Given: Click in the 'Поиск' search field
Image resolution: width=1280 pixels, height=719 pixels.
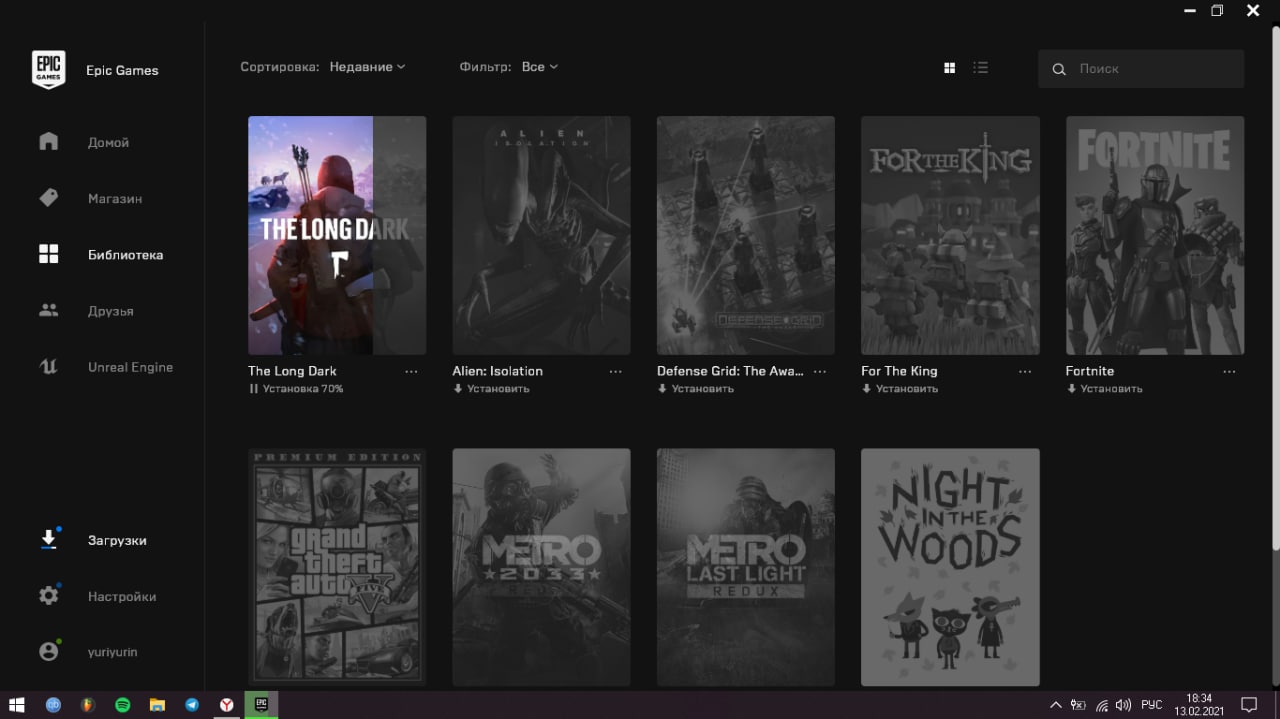Looking at the screenshot, I should (1141, 69).
